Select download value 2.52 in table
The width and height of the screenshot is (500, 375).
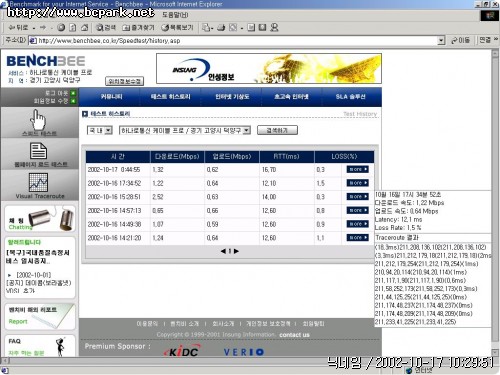[x=158, y=197]
